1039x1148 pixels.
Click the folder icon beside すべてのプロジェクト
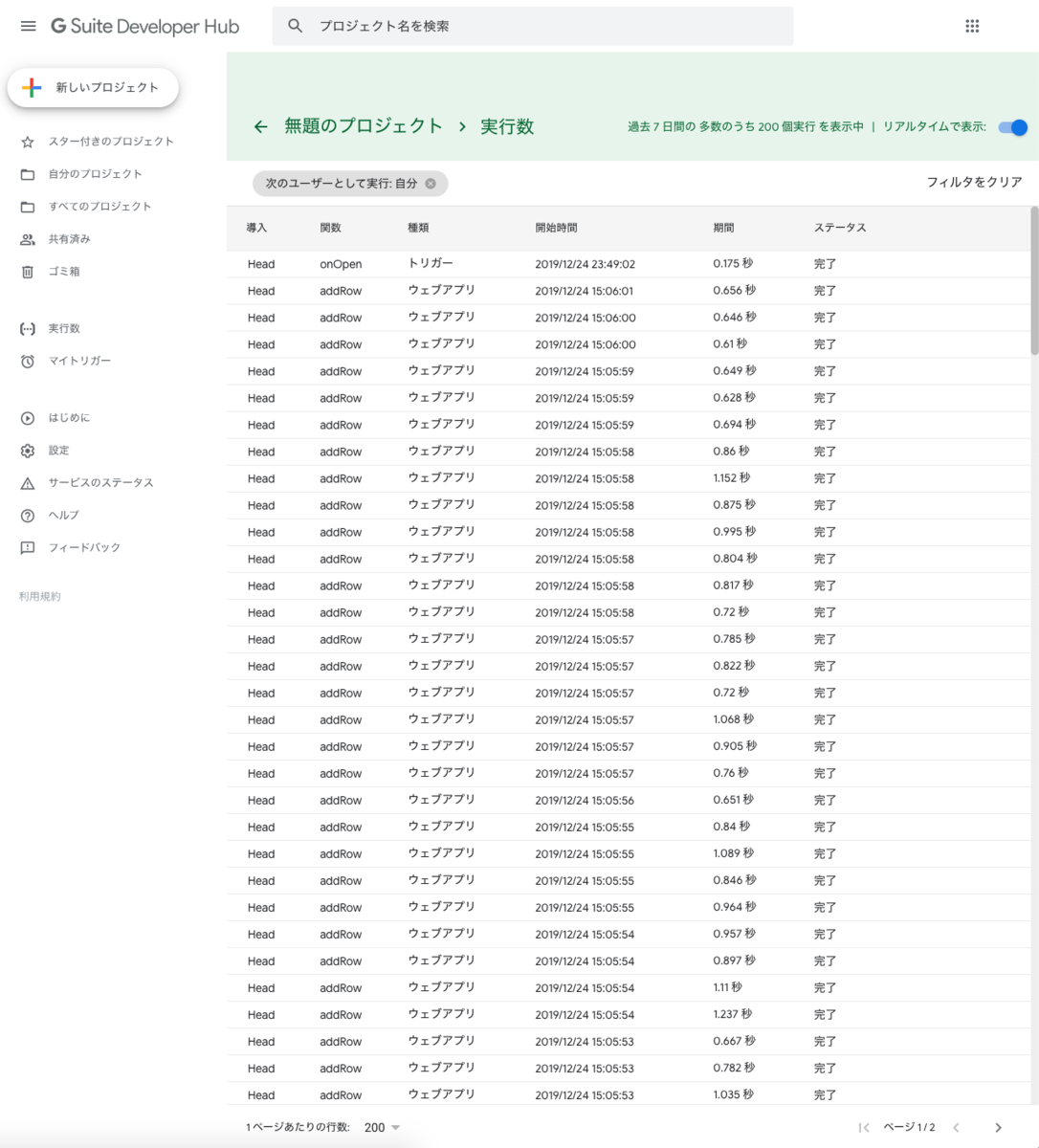28,207
